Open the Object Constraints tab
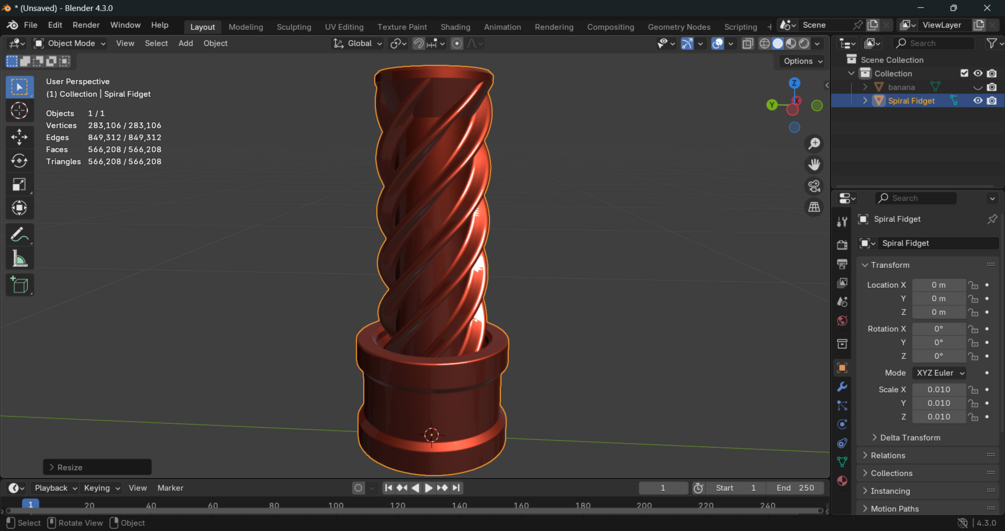The width and height of the screenshot is (1005, 531). (842, 443)
